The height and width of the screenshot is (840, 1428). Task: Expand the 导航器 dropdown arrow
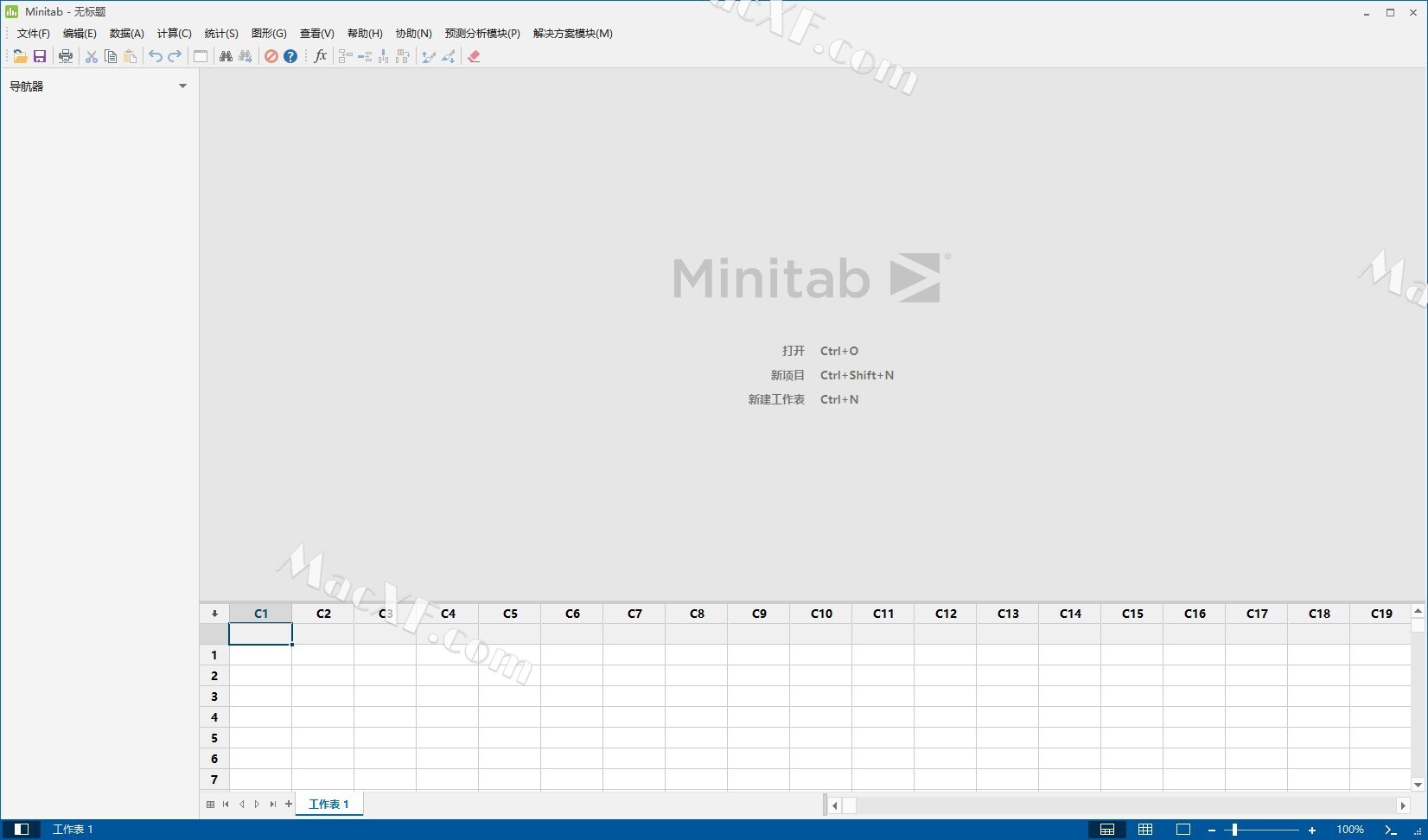(182, 86)
